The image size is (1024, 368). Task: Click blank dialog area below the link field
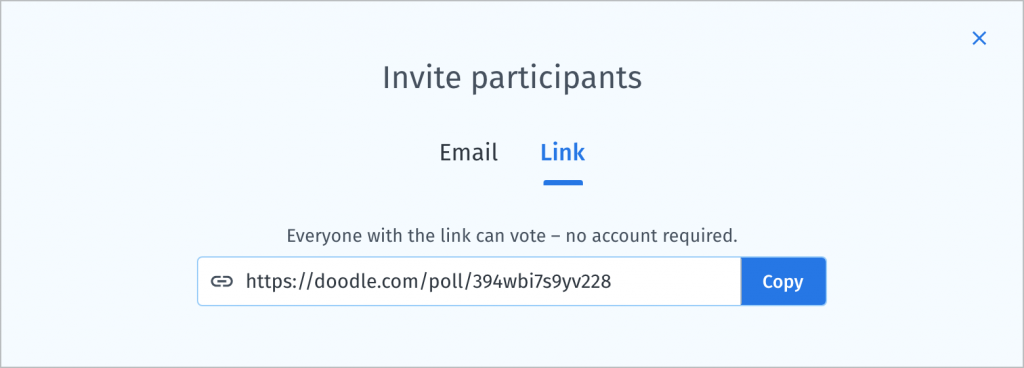[x=512, y=336]
